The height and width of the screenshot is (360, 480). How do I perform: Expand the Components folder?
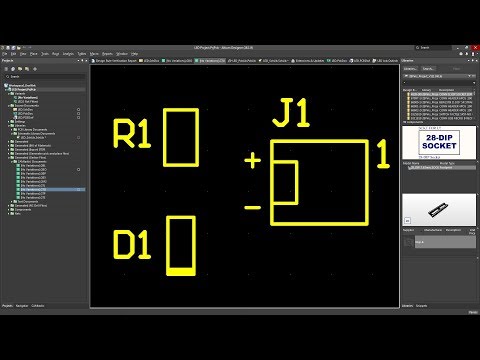pos(9,210)
